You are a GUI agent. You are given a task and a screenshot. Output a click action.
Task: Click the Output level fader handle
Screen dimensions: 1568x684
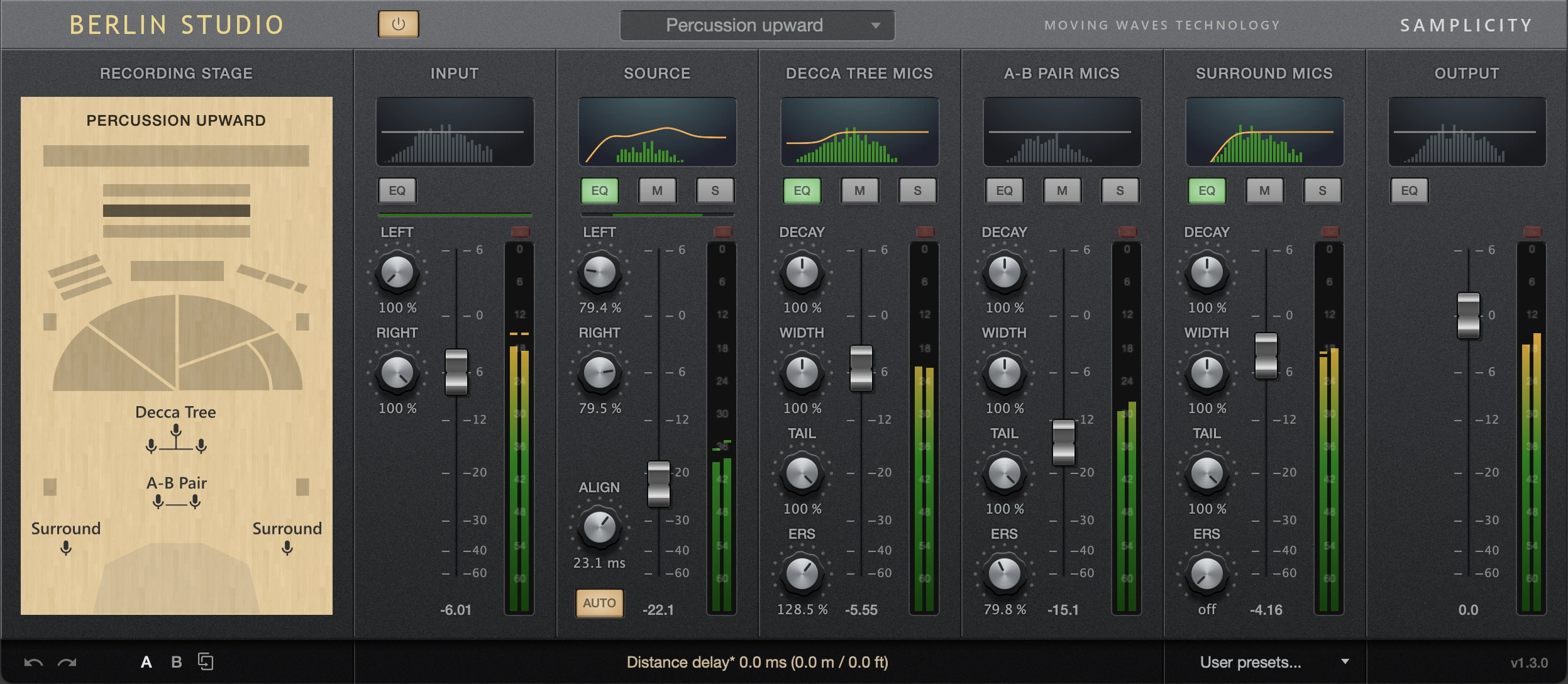tap(1468, 316)
